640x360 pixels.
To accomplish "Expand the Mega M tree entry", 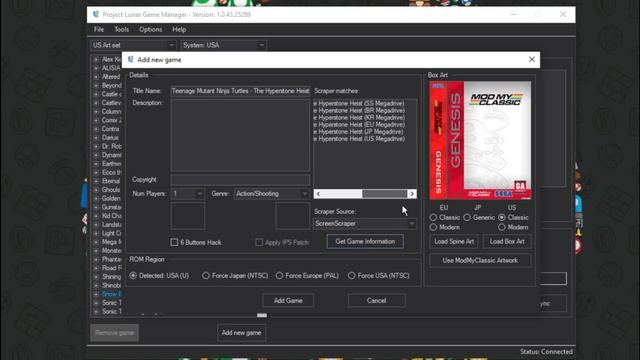I will 96,242.
